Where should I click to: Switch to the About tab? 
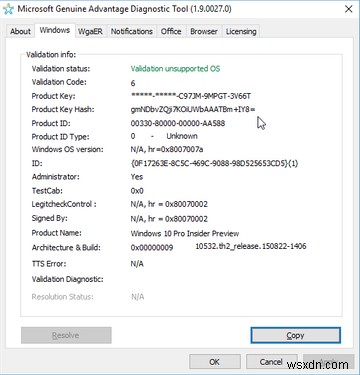point(20,31)
